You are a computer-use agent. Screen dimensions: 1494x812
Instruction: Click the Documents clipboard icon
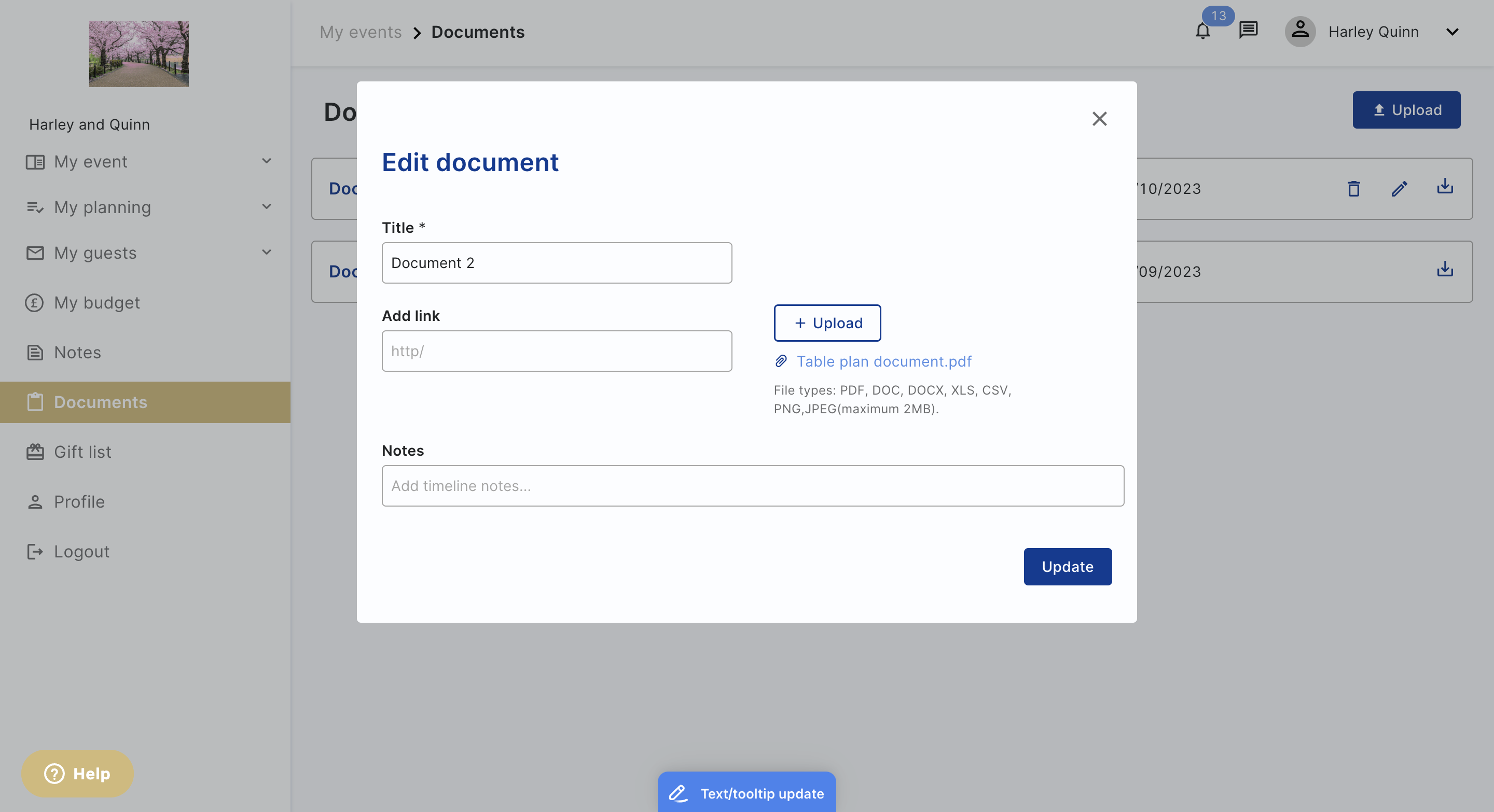pos(35,402)
